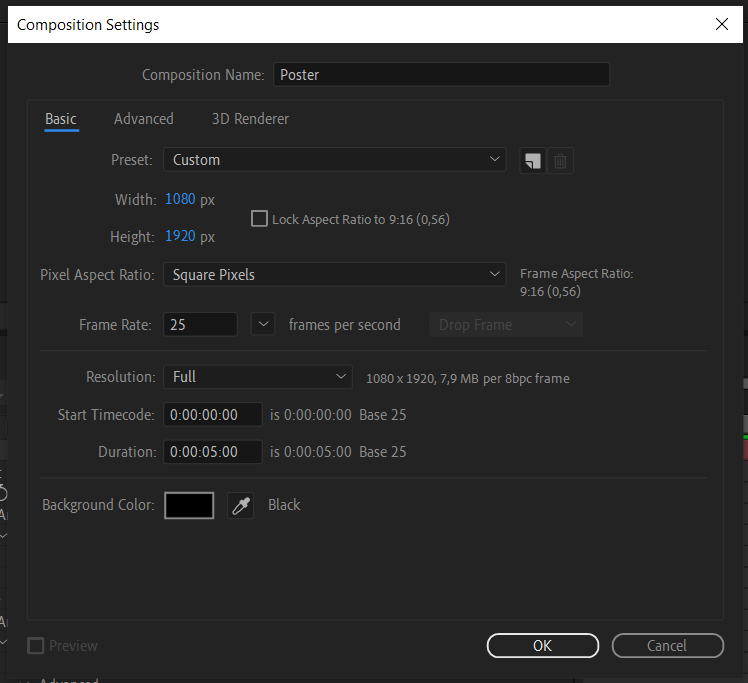This screenshot has width=748, height=683.
Task: Switch to the 3D Renderer tab
Action: click(x=250, y=119)
